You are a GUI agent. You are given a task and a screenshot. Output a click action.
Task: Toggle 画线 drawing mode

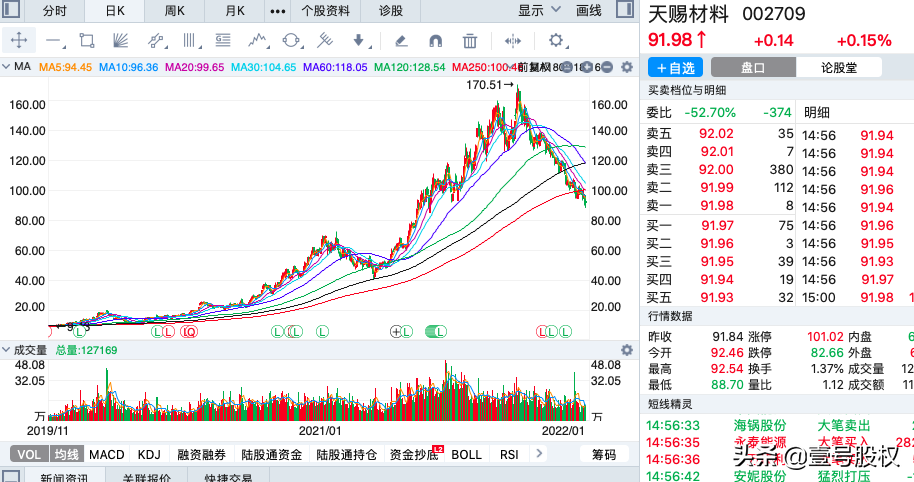(589, 10)
